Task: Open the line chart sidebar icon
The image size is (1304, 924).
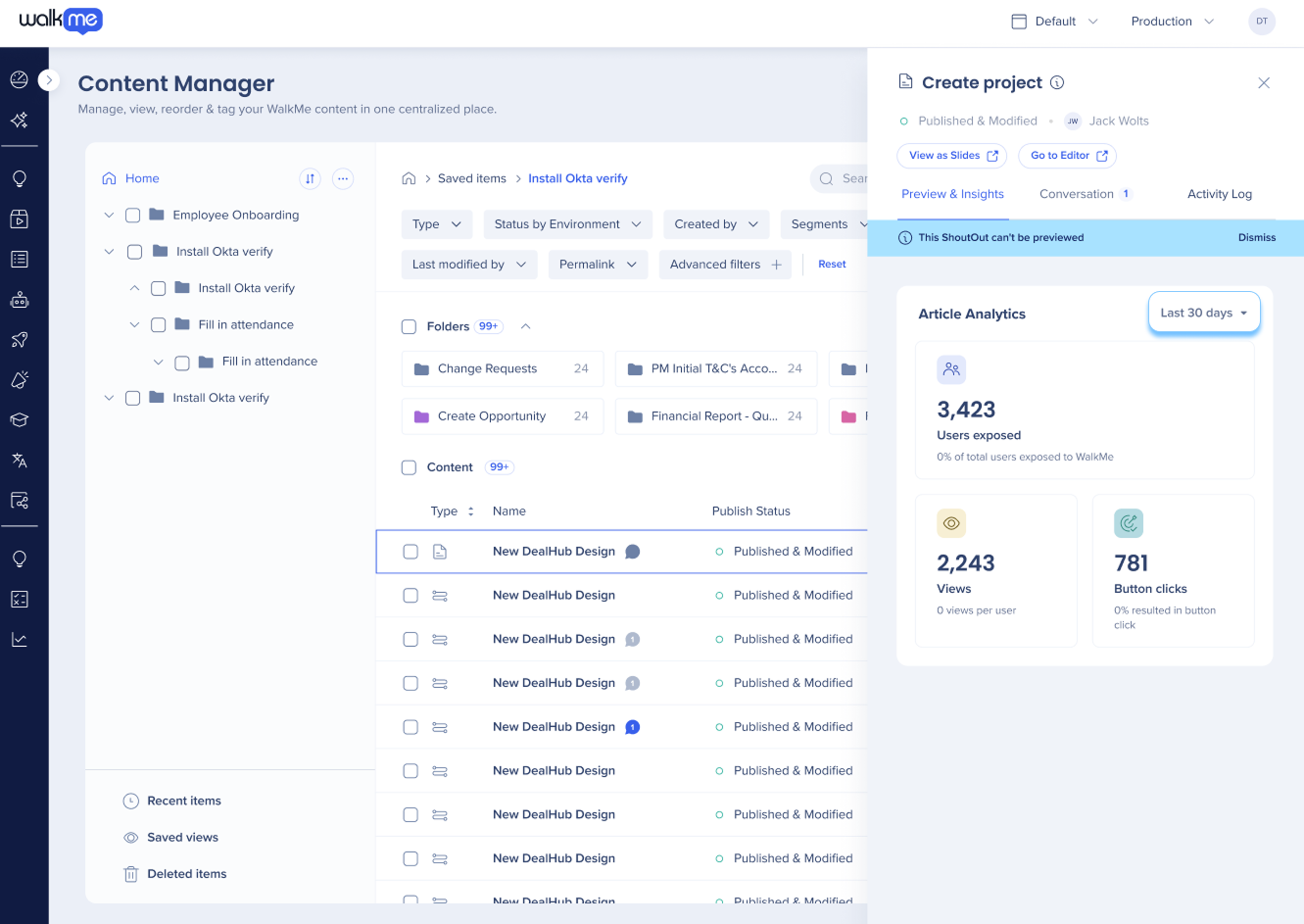Action: click(x=19, y=639)
